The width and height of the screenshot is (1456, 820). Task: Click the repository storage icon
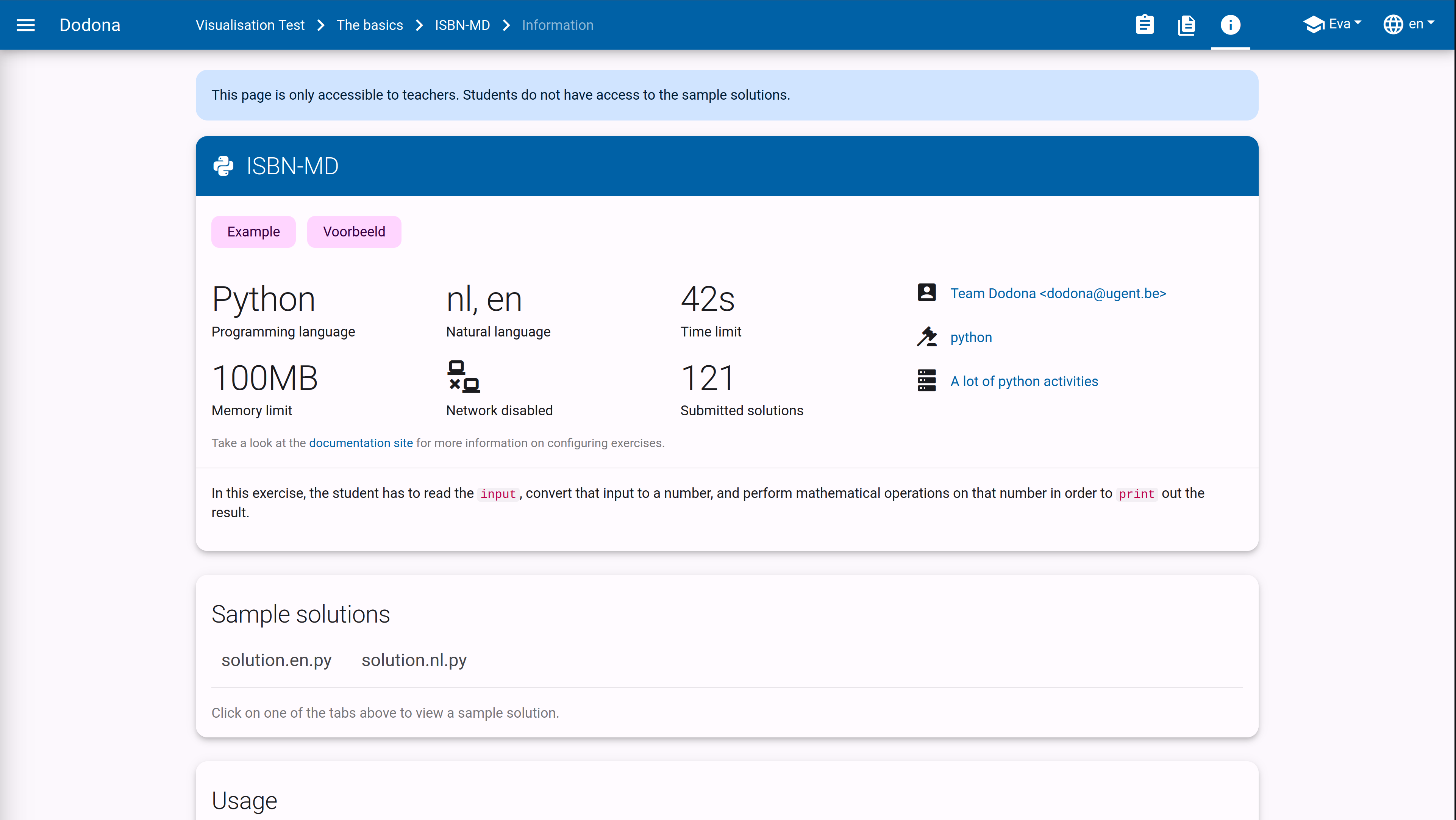pyautogui.click(x=926, y=380)
